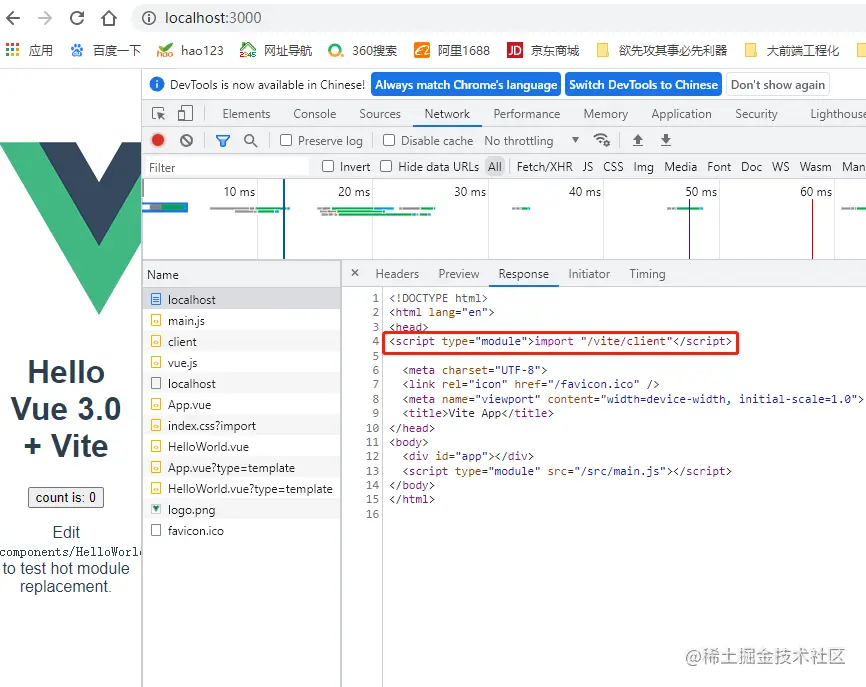The width and height of the screenshot is (866, 687).
Task: Filter requests by Font type
Action: point(719,167)
